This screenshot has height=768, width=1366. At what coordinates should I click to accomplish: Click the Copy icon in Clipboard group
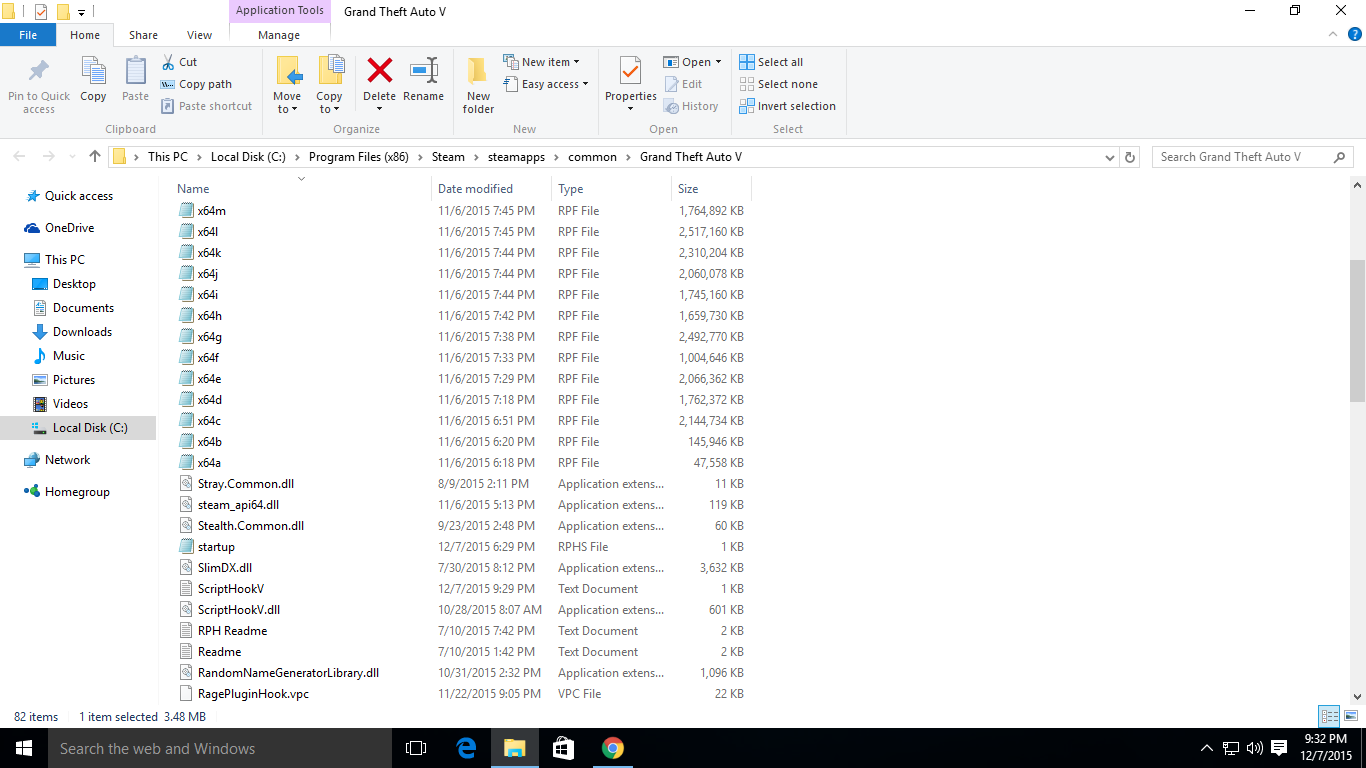coord(93,72)
